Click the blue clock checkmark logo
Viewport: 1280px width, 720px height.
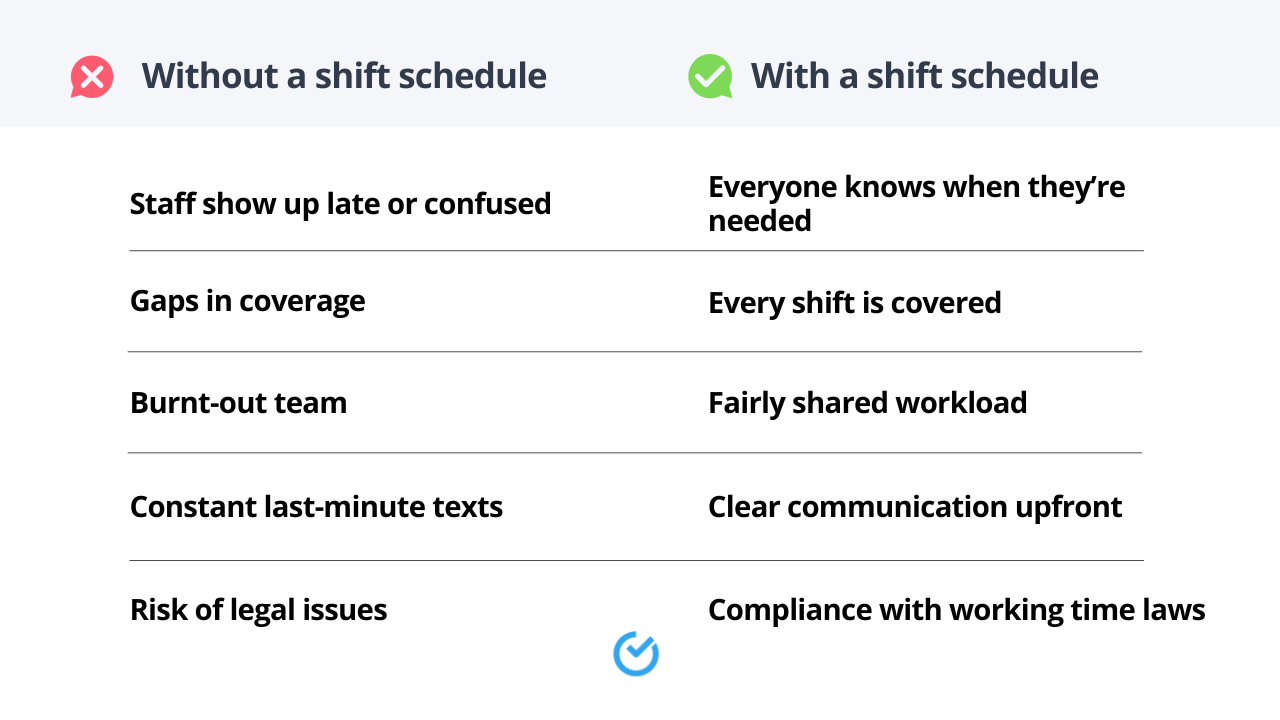pos(636,654)
